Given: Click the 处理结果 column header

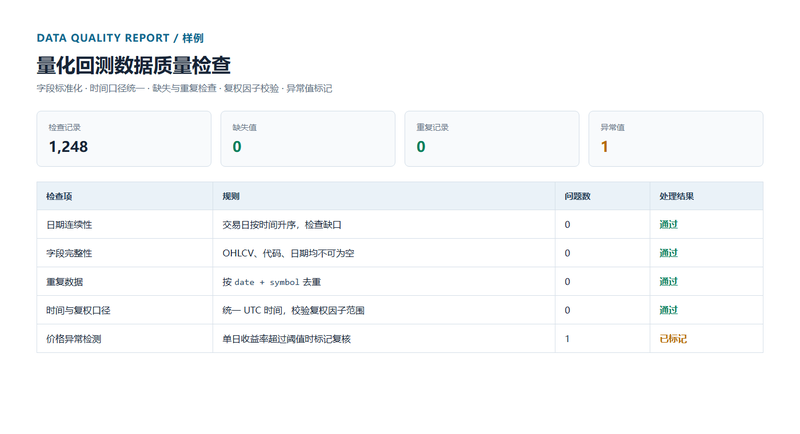Looking at the screenshot, I should [677, 196].
